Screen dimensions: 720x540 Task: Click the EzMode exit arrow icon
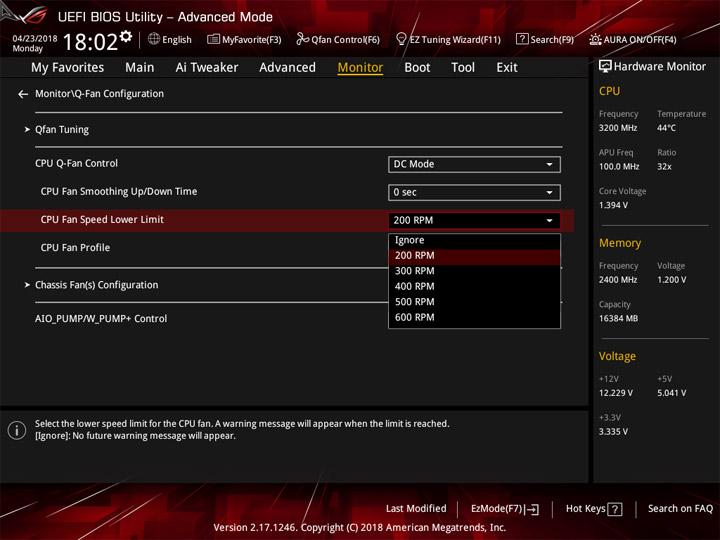[533, 509]
